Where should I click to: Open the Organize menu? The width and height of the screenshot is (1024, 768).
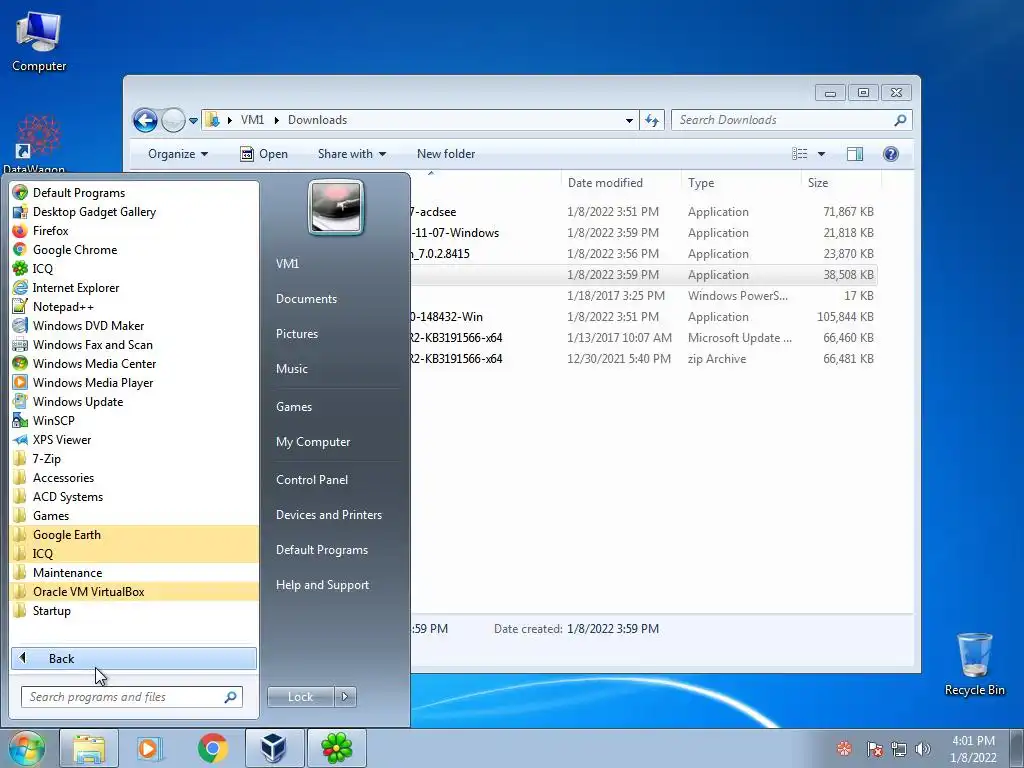click(178, 154)
